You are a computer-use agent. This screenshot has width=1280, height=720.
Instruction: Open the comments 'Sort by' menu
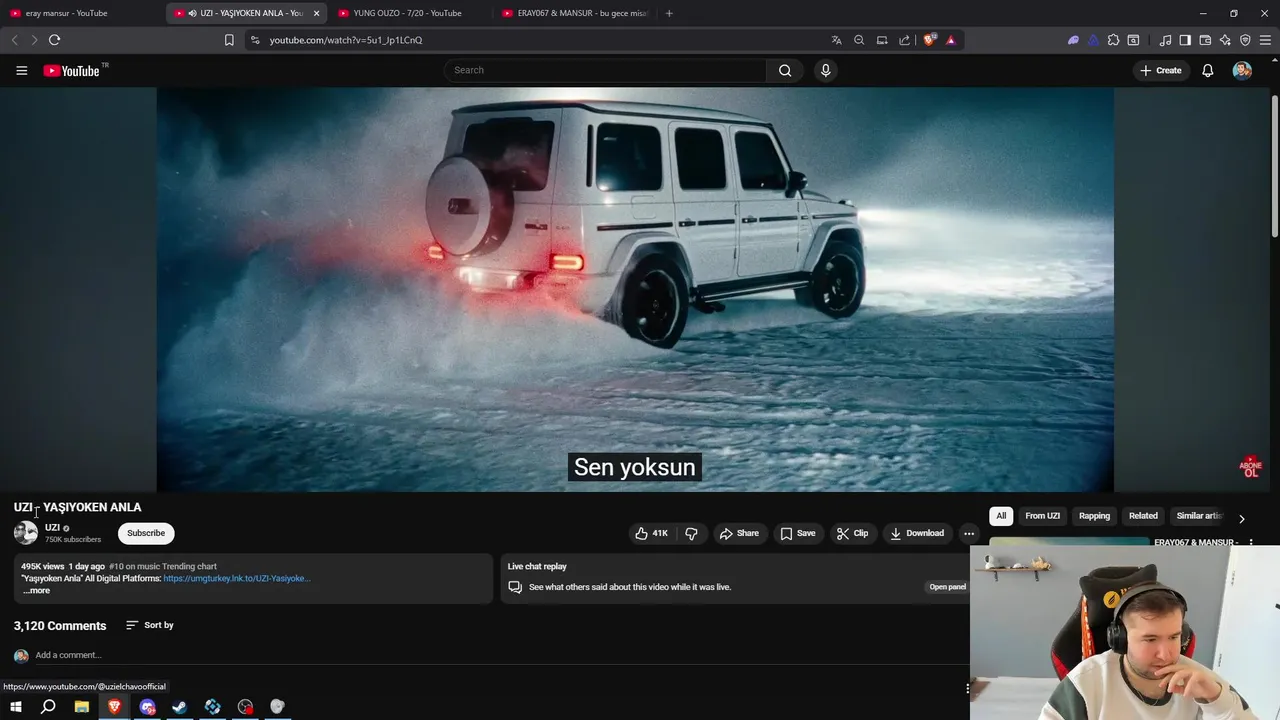pos(150,625)
